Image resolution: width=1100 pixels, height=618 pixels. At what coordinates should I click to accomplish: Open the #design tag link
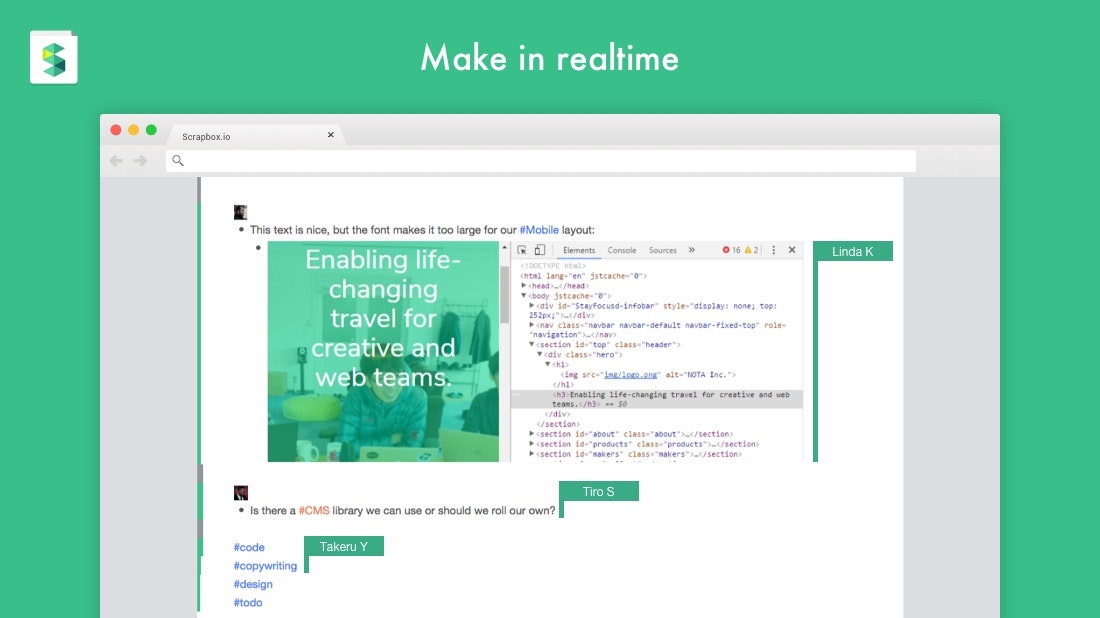(253, 584)
